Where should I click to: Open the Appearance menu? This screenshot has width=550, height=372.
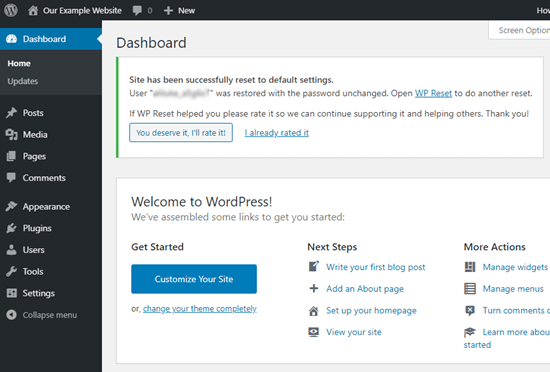click(x=46, y=207)
